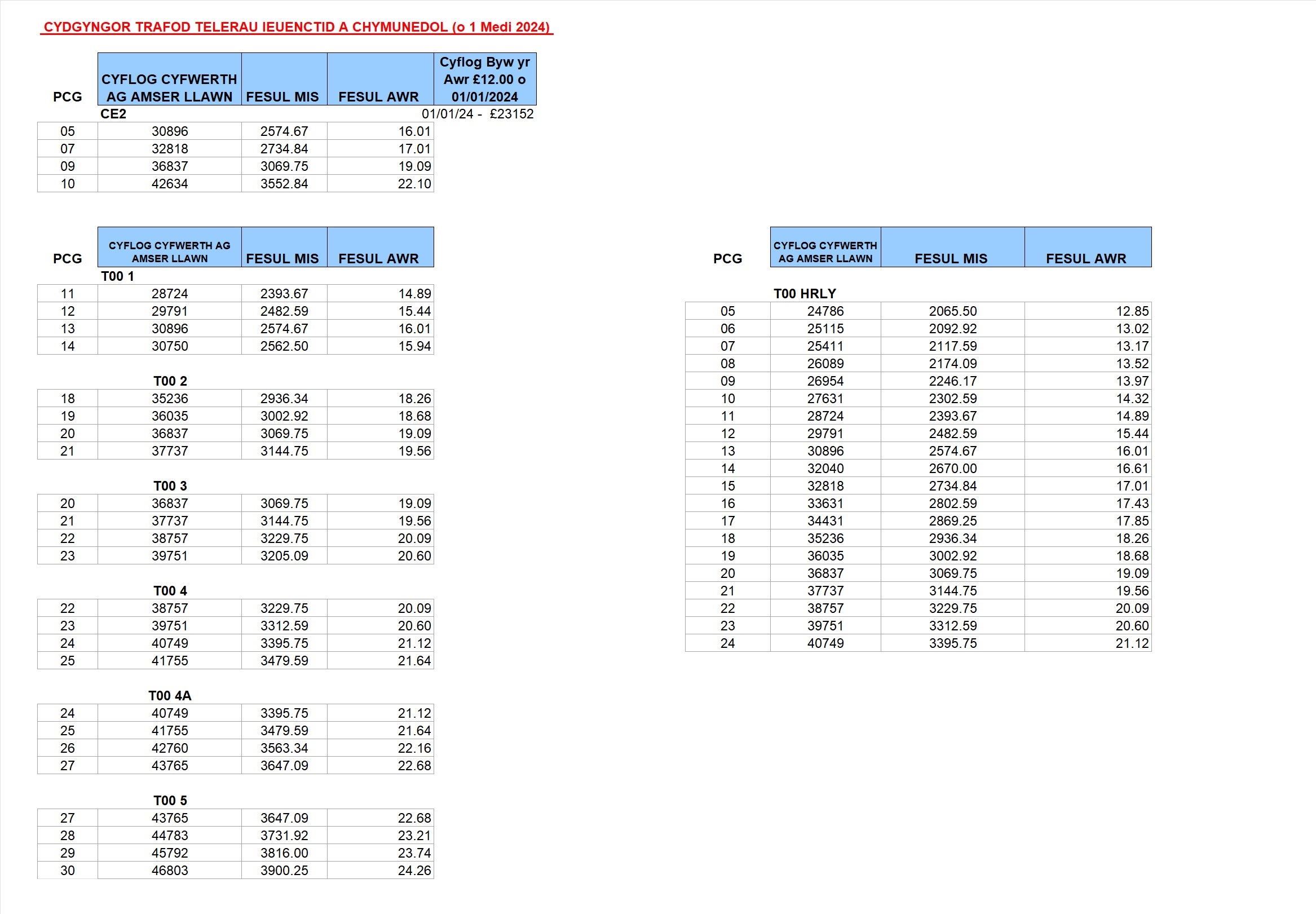
Task: Click monthly value 2562.50
Action: [x=284, y=346]
